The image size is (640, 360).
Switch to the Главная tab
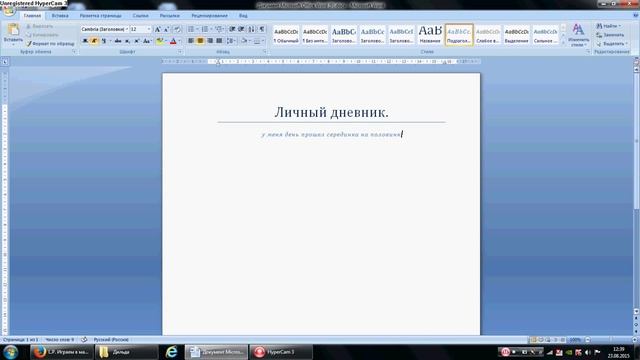pos(32,16)
